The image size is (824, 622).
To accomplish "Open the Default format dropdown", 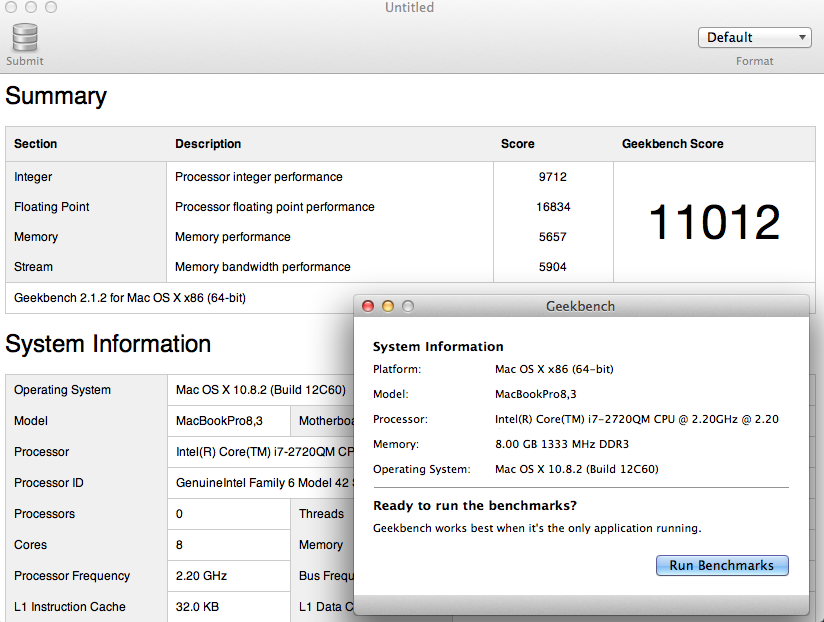I will [x=755, y=38].
